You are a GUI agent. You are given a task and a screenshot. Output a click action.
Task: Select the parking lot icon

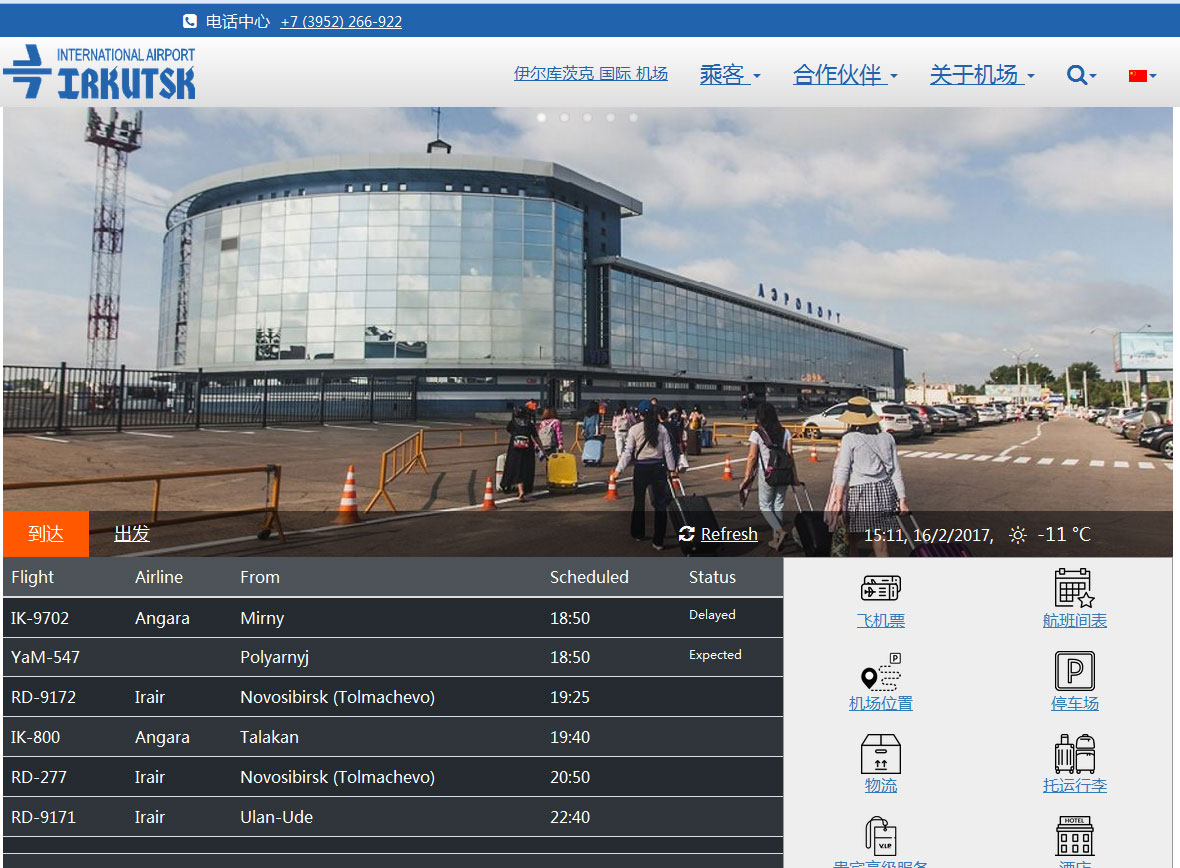(x=1074, y=671)
